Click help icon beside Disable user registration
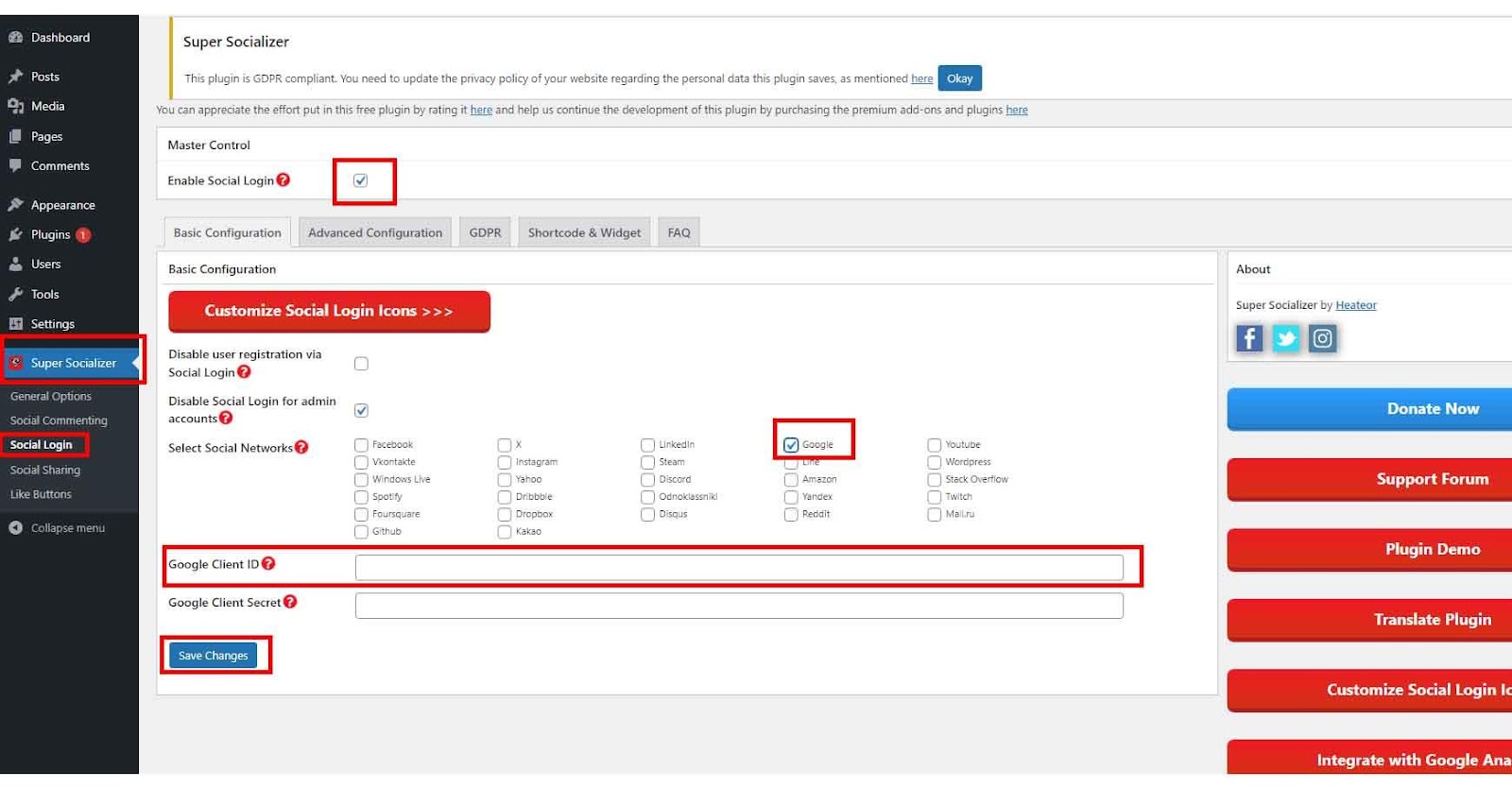Image resolution: width=1512 pixels, height=788 pixels. 244,371
